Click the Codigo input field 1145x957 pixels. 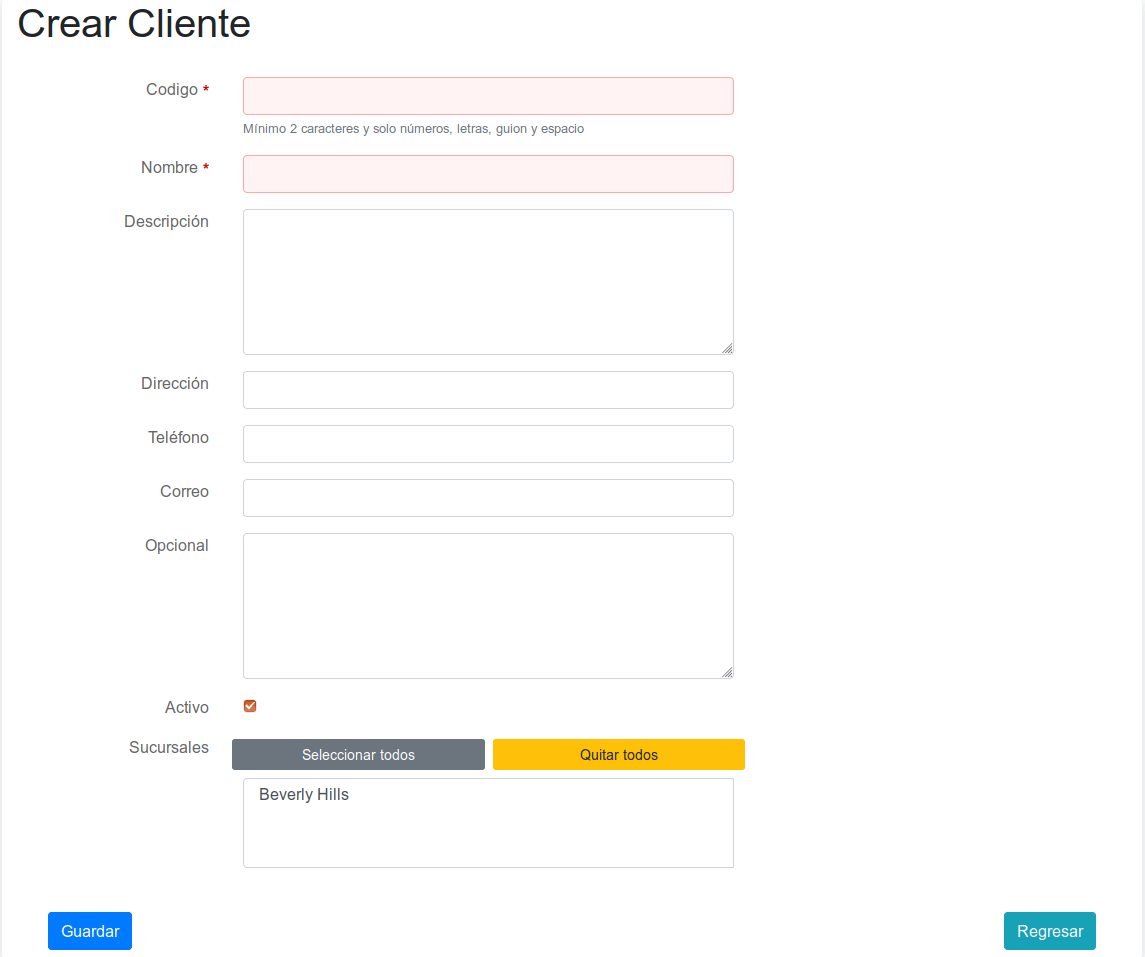tap(488, 96)
